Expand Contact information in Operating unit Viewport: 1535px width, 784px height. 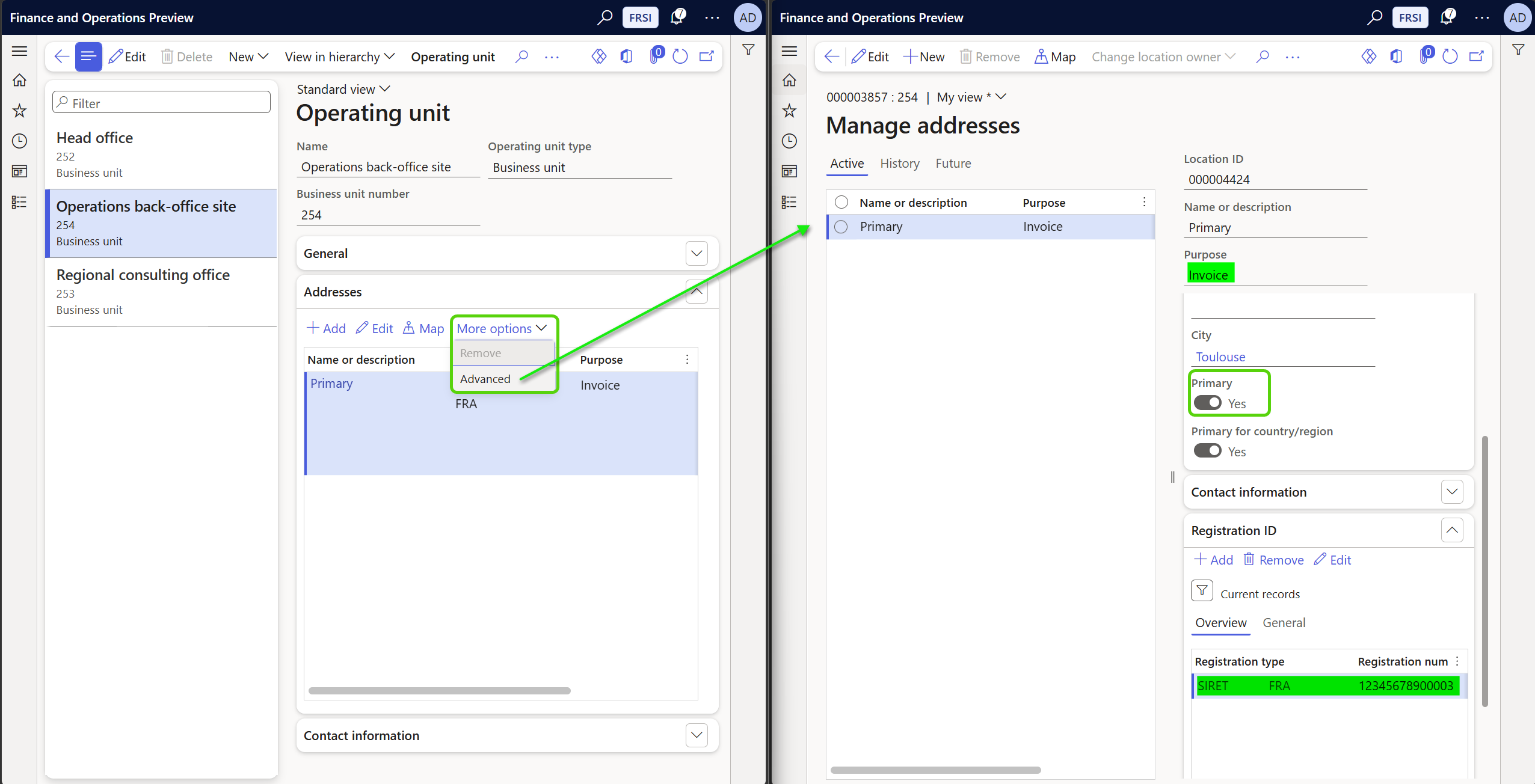[x=697, y=735]
